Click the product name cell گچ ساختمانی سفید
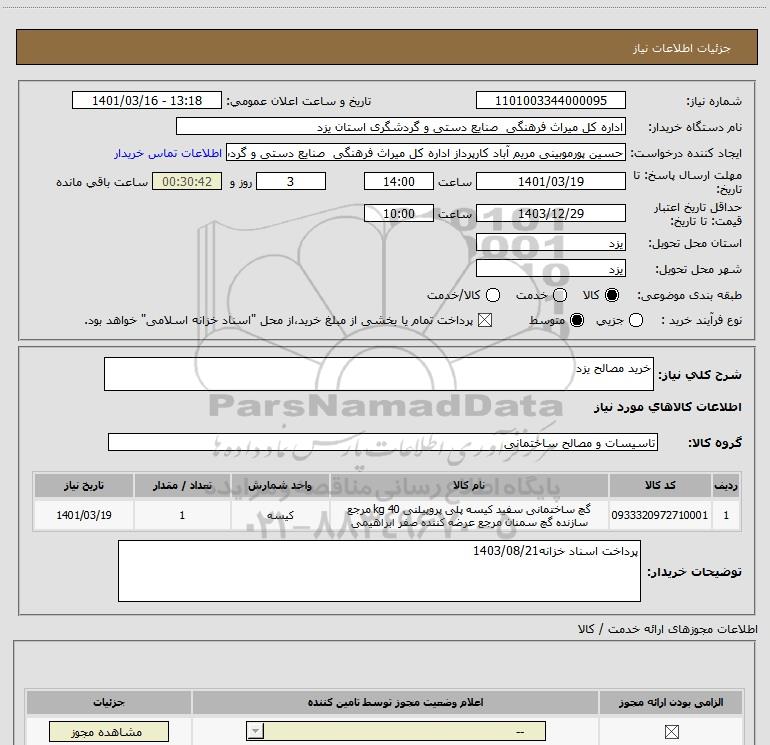The height and width of the screenshot is (745, 770). [469, 515]
